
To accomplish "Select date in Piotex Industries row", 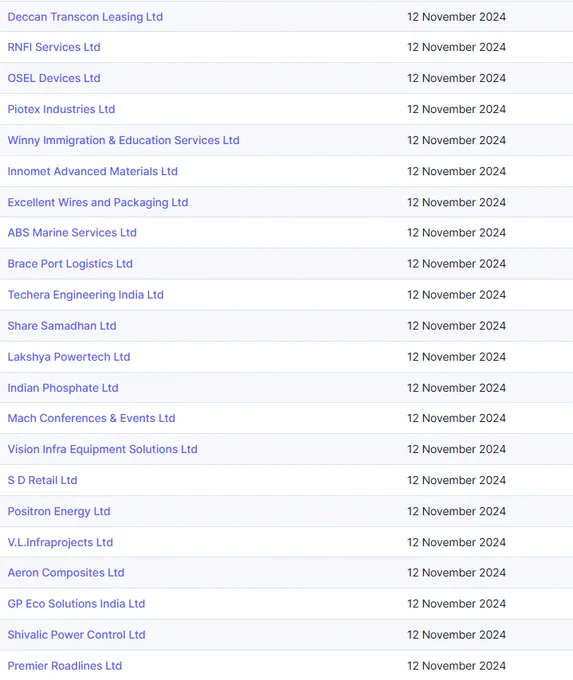I will (x=456, y=109).
